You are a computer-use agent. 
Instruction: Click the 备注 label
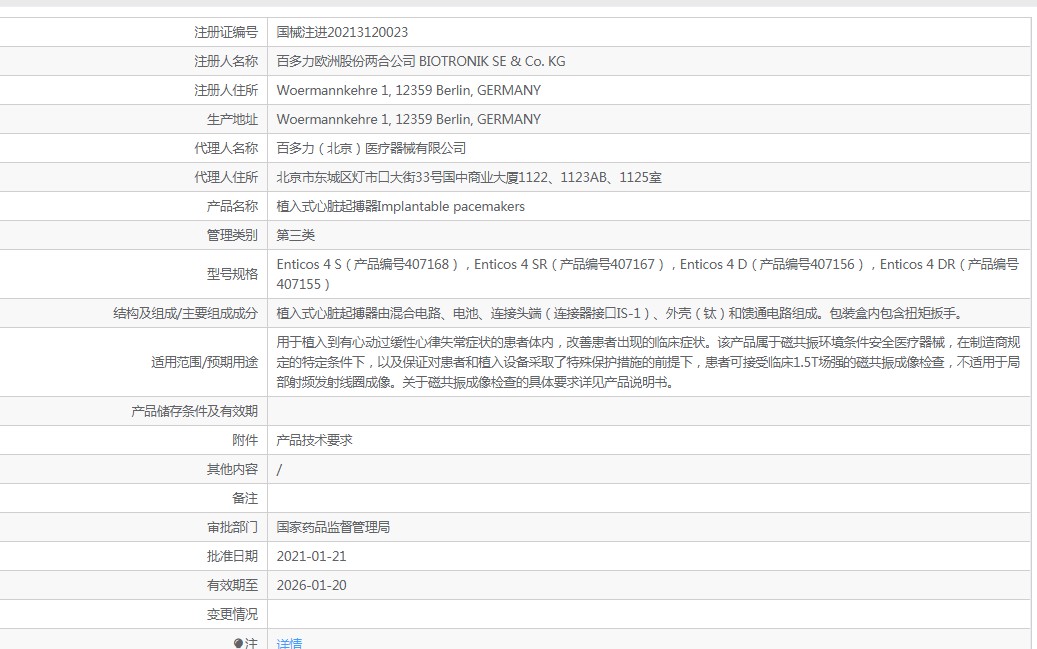245,499
